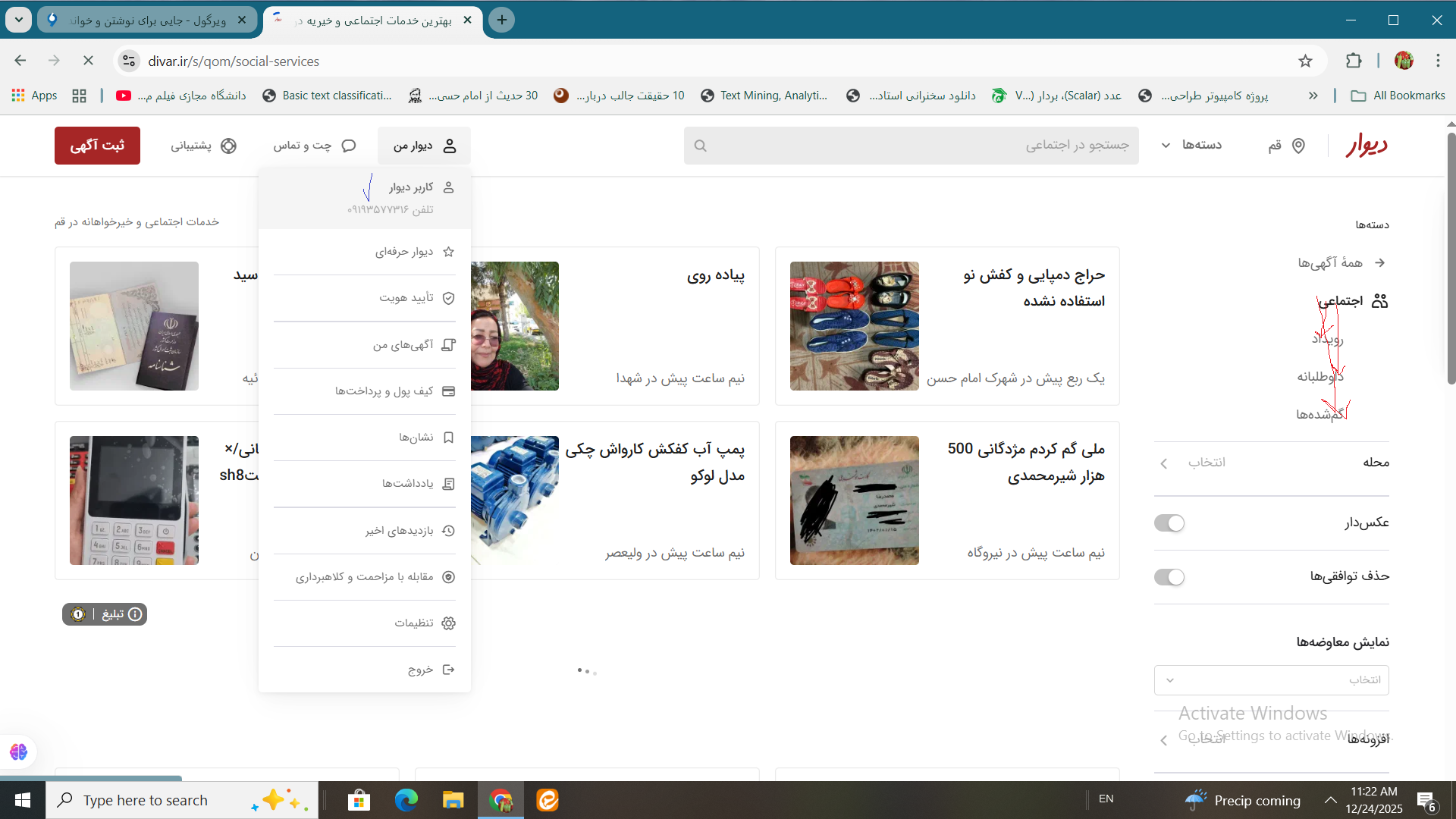Click the پشتیبانی support icon
This screenshot has height=819, width=1456.
click(x=228, y=146)
